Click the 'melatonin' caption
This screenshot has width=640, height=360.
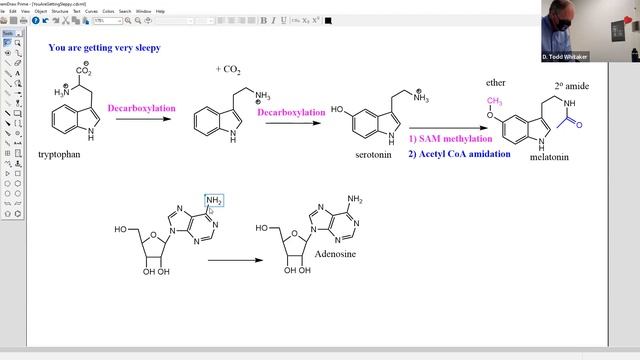[549, 157]
